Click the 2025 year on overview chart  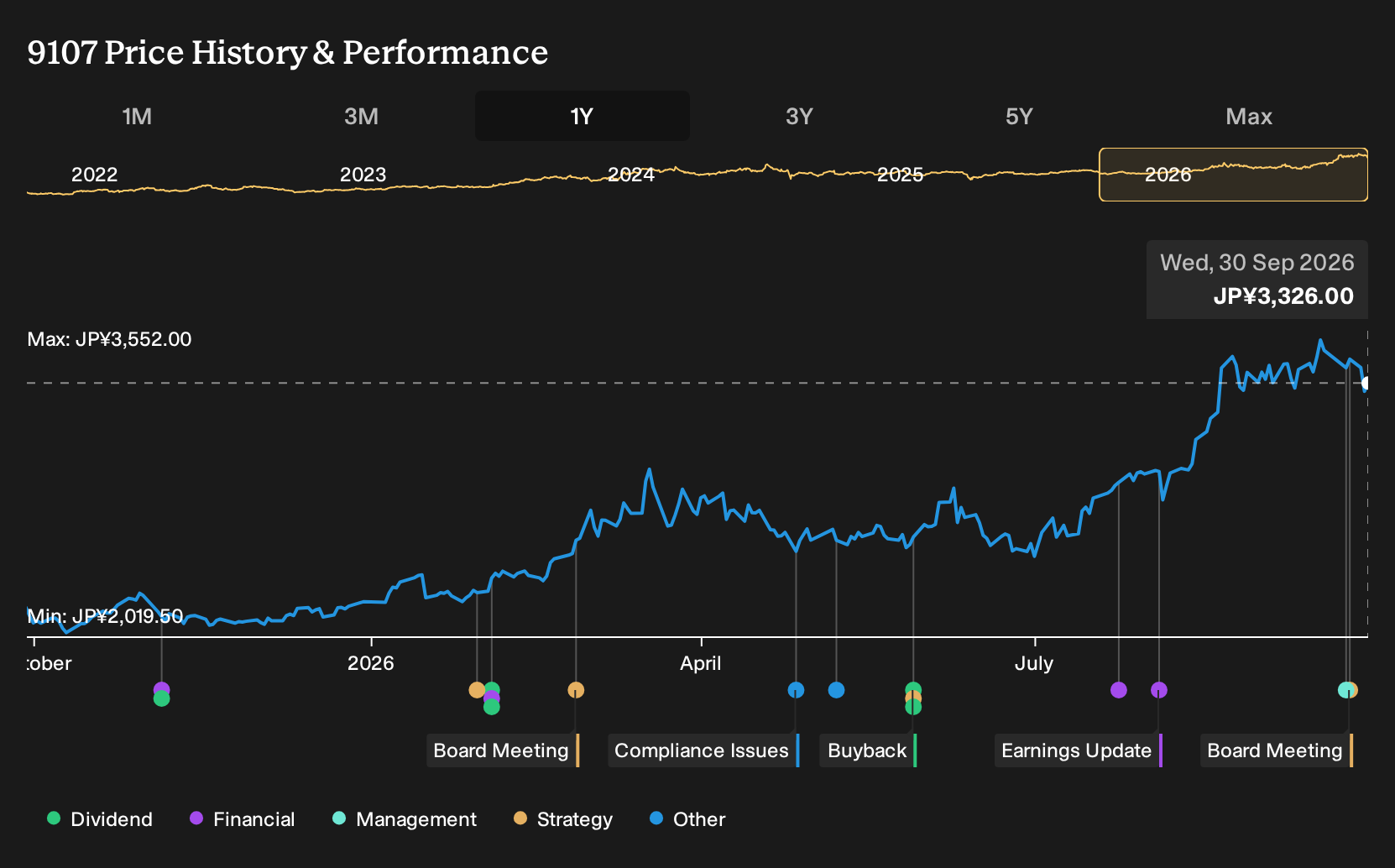coord(900,175)
